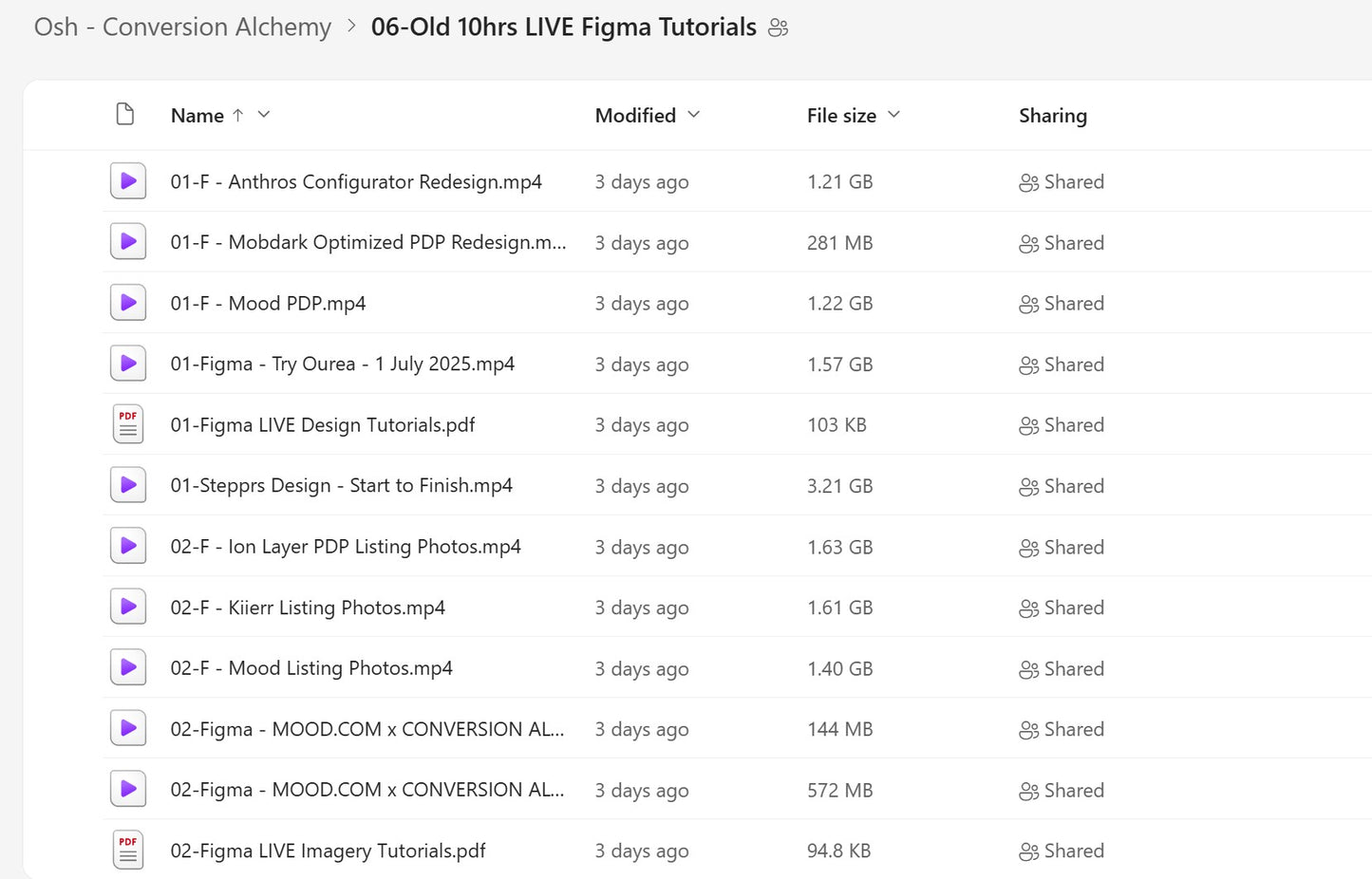Screen dimensions: 1372x879
Task: Click the breadcrumb separator chevron
Action: tap(351, 27)
